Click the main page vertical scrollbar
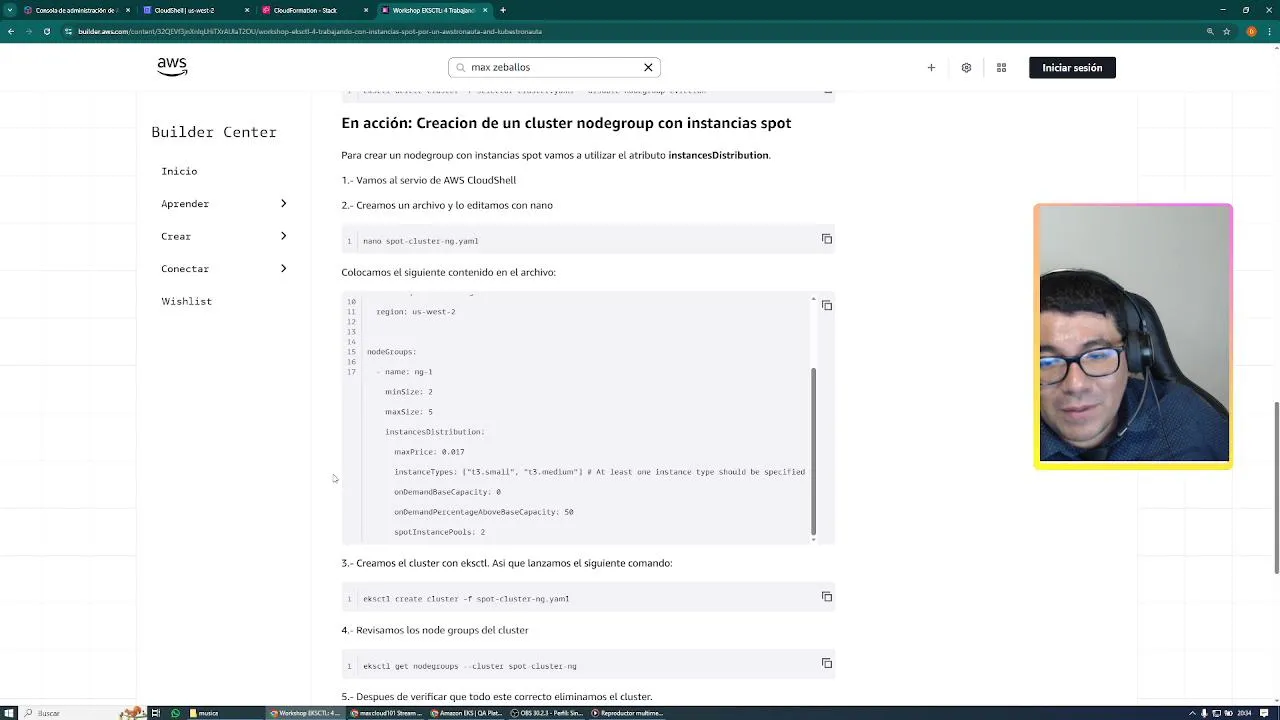The height and width of the screenshot is (720, 1280). [1276, 488]
